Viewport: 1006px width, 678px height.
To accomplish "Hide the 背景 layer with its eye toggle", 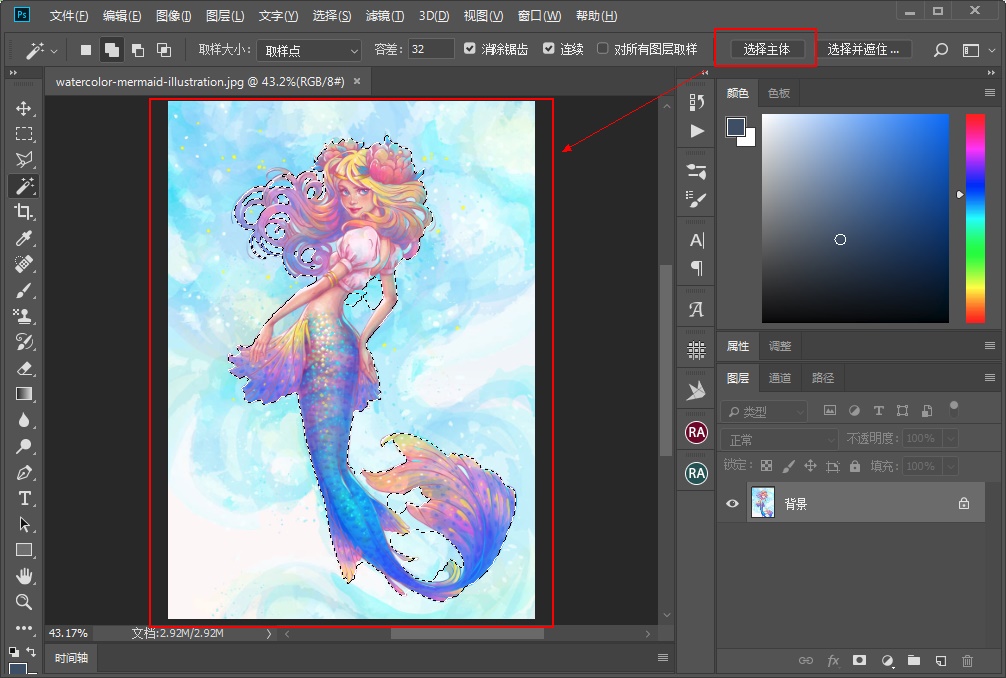I will (x=733, y=503).
